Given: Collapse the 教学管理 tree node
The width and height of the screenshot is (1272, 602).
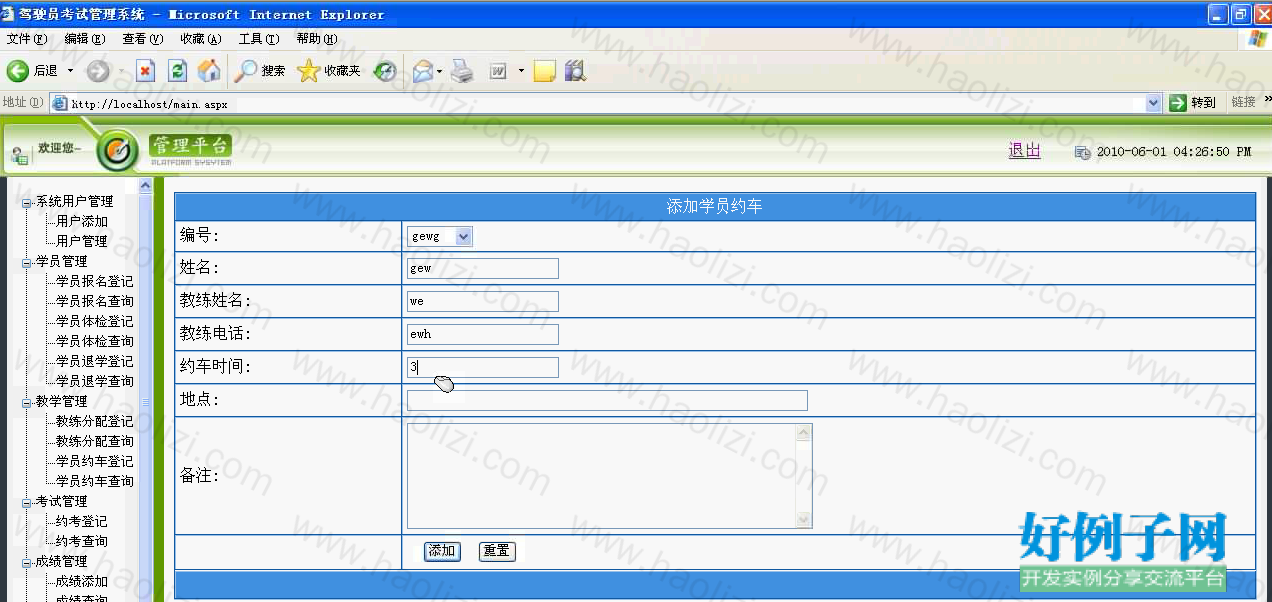Looking at the screenshot, I should click(27, 402).
